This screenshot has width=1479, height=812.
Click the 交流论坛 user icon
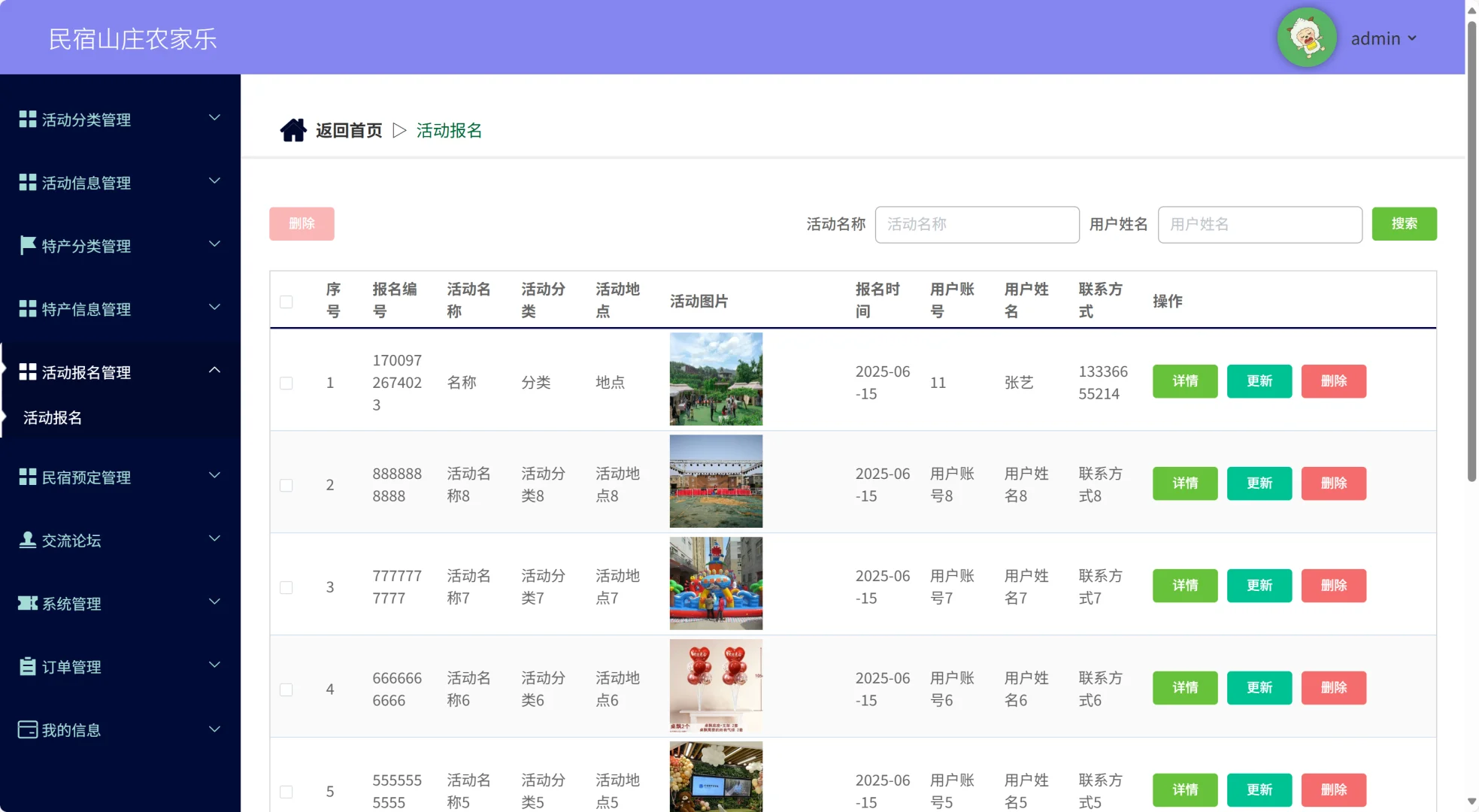[x=27, y=539]
